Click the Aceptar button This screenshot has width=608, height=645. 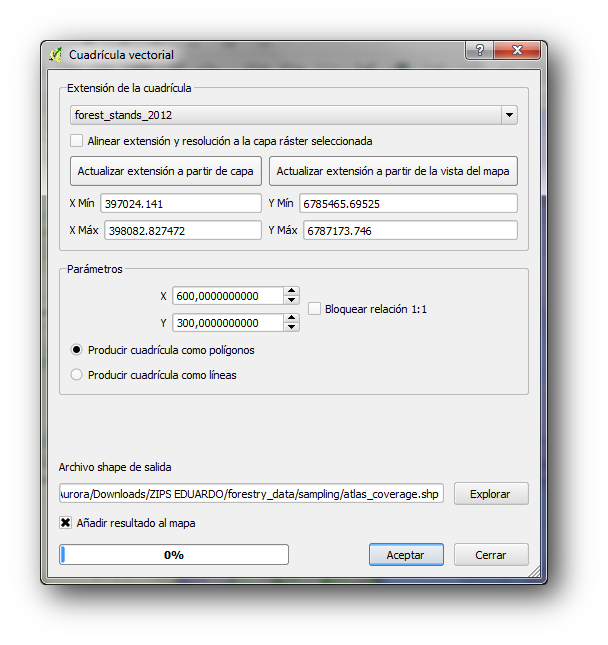click(x=406, y=555)
